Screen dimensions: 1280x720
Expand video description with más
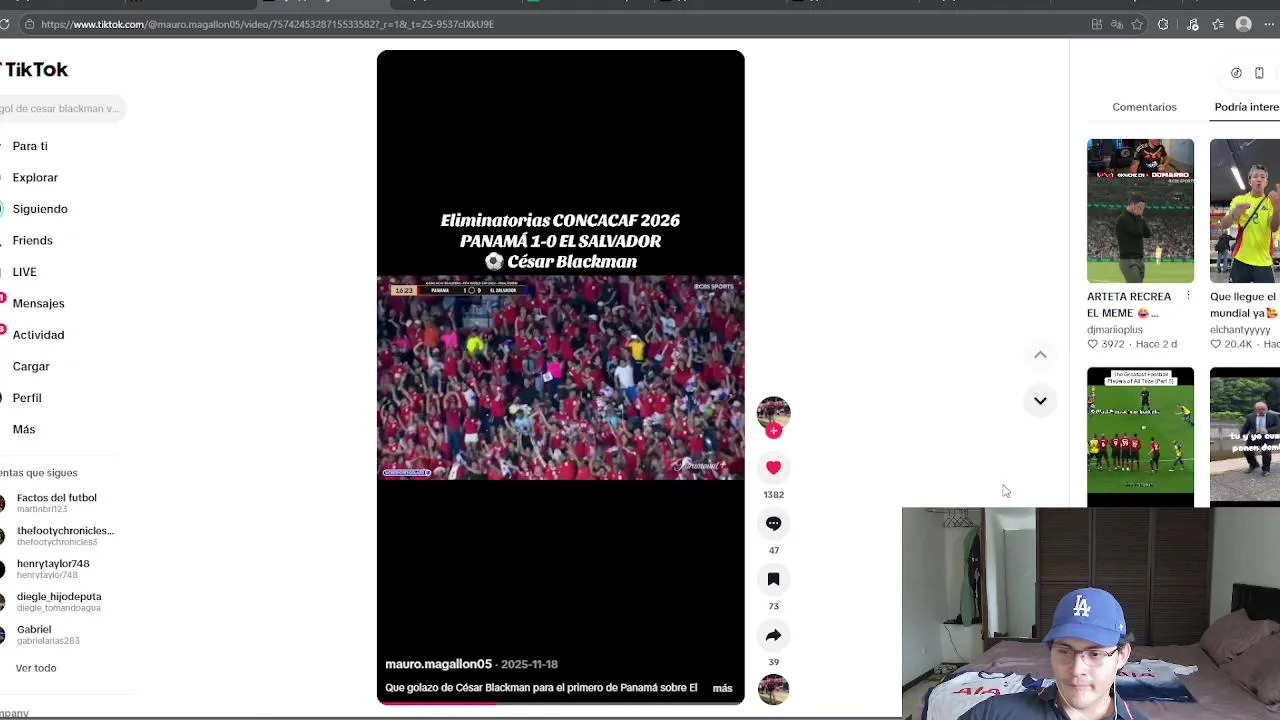(722, 688)
